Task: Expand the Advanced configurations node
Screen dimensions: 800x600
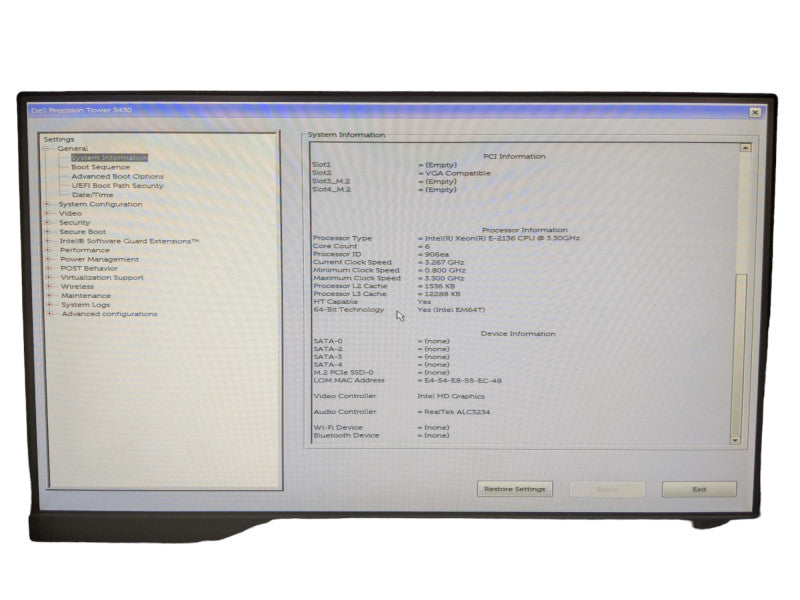Action: [x=50, y=314]
